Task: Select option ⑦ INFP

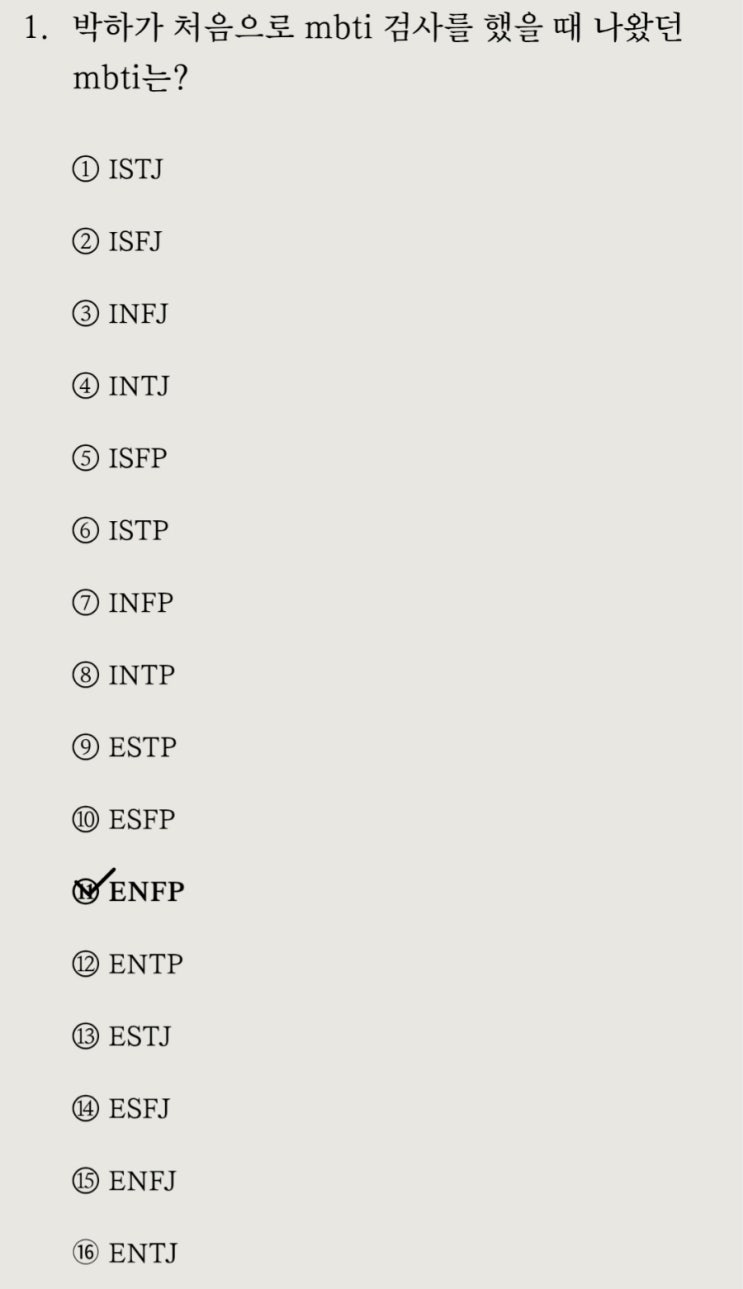Action: (123, 603)
